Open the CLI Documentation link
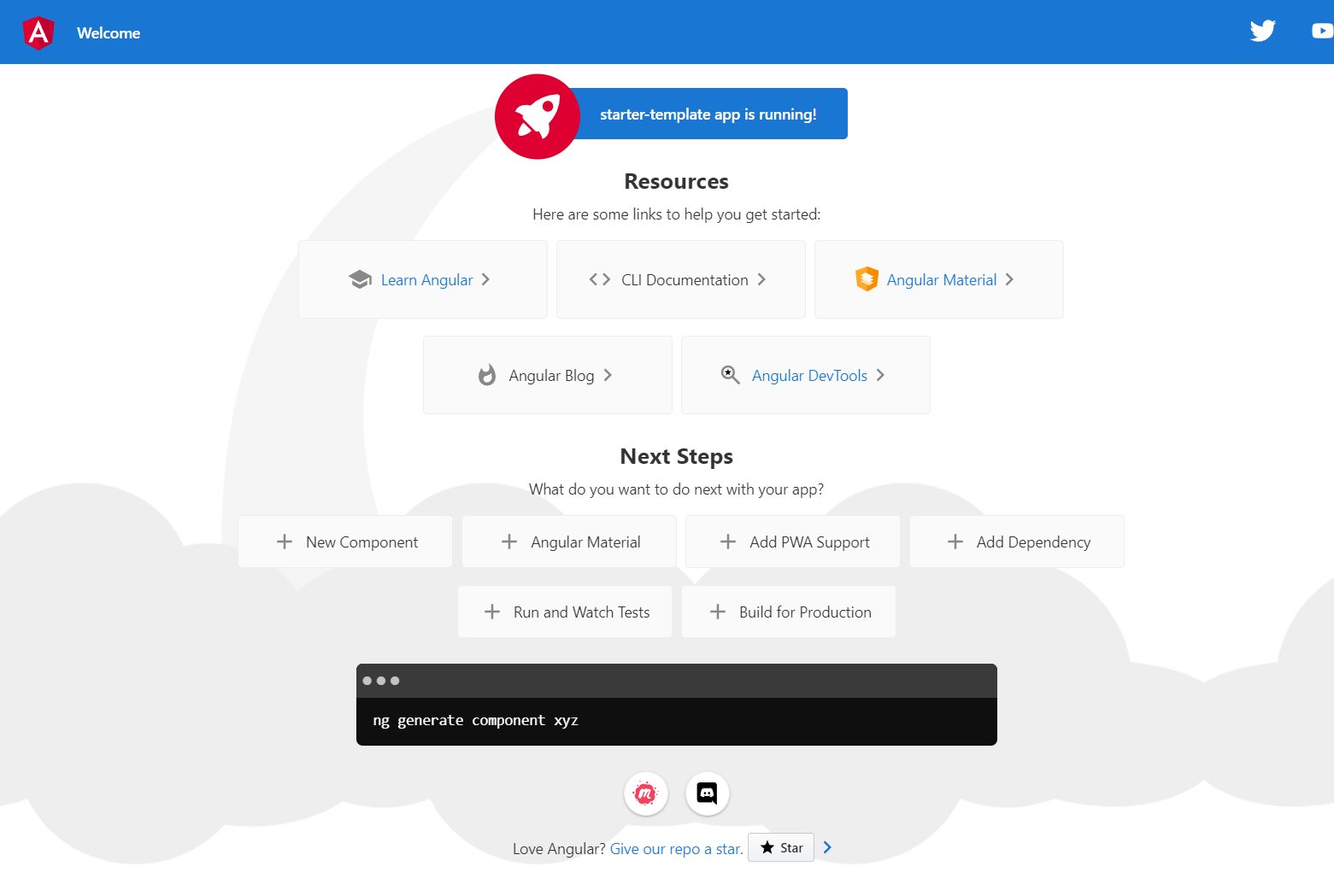1334x896 pixels. [x=685, y=280]
